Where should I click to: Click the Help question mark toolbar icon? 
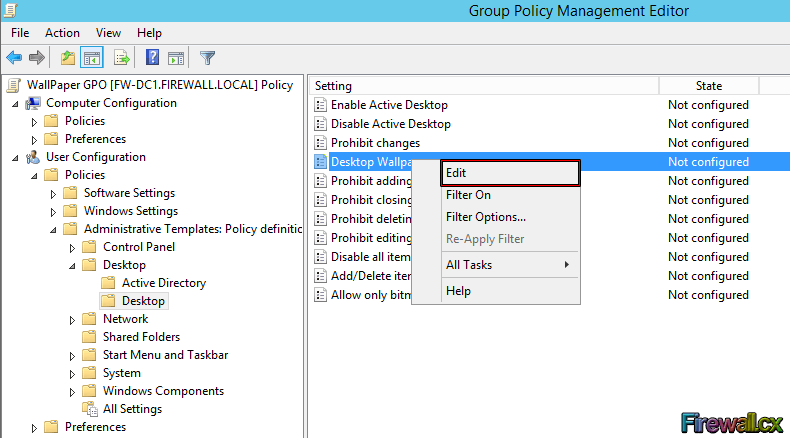pyautogui.click(x=152, y=57)
